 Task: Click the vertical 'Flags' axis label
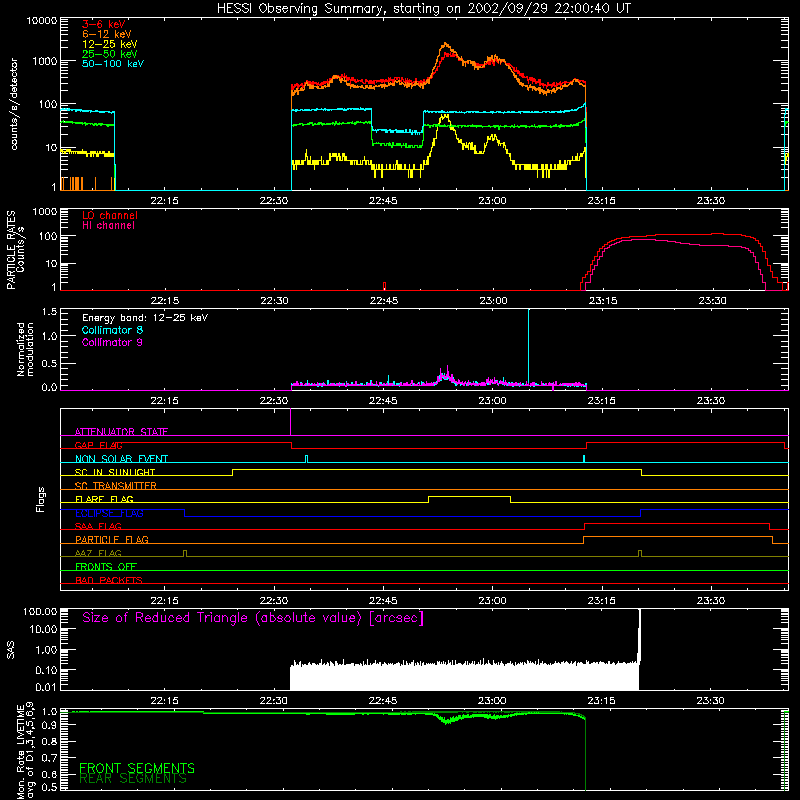(x=41, y=499)
